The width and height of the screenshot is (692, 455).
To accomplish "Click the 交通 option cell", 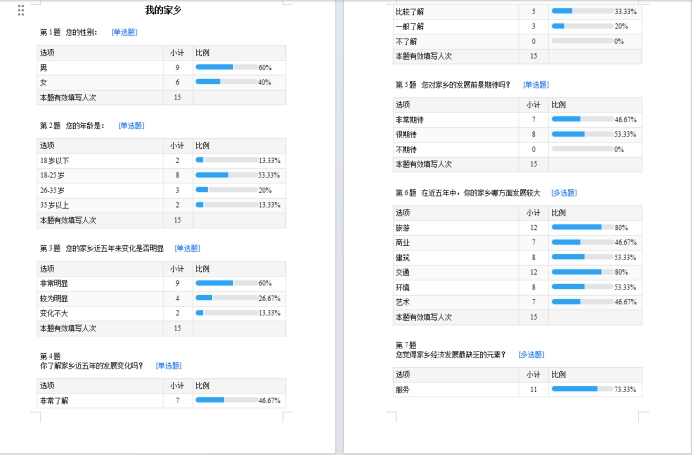I will tap(456, 272).
